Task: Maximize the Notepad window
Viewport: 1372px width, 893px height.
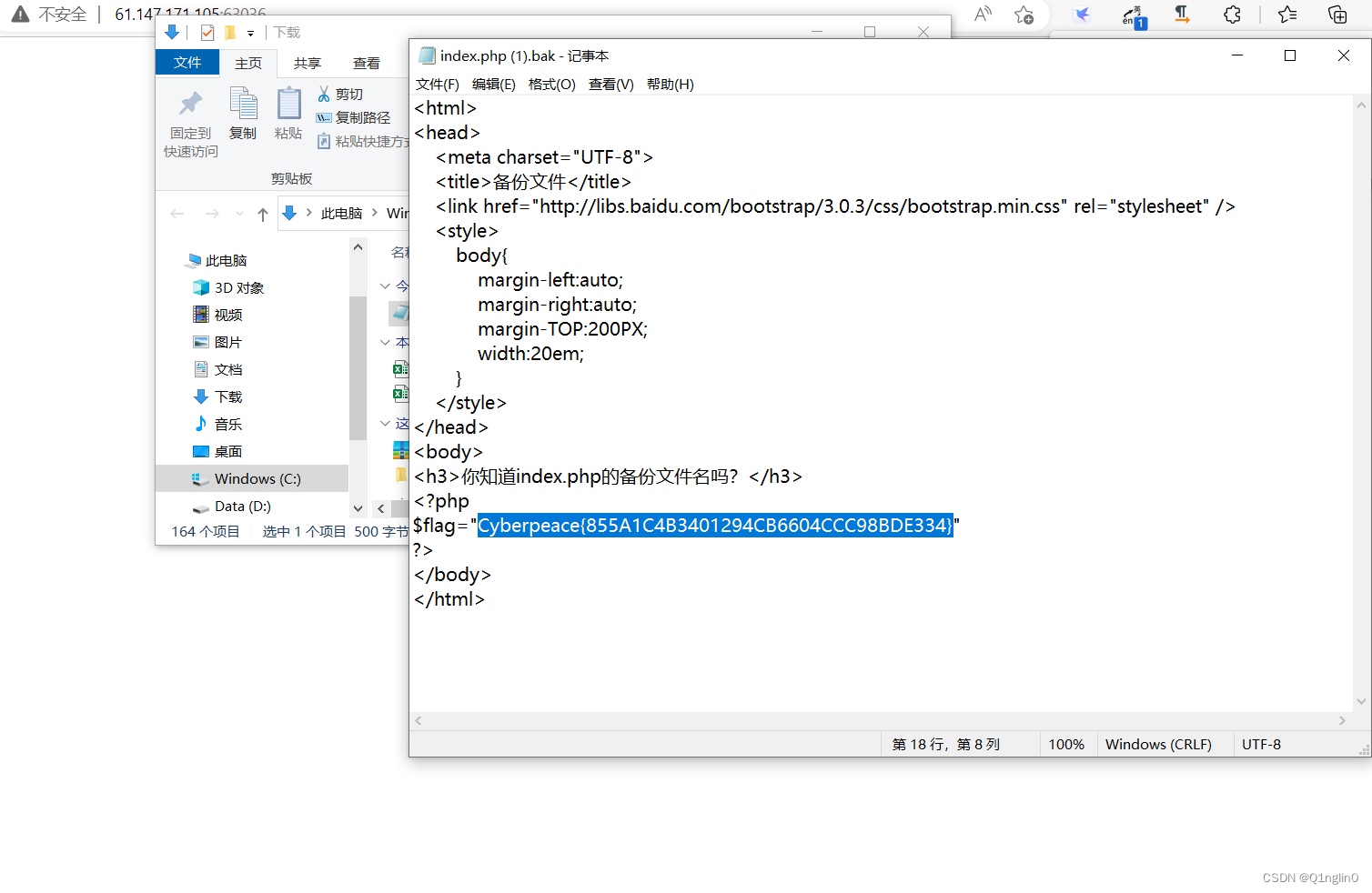Action: coord(1290,55)
